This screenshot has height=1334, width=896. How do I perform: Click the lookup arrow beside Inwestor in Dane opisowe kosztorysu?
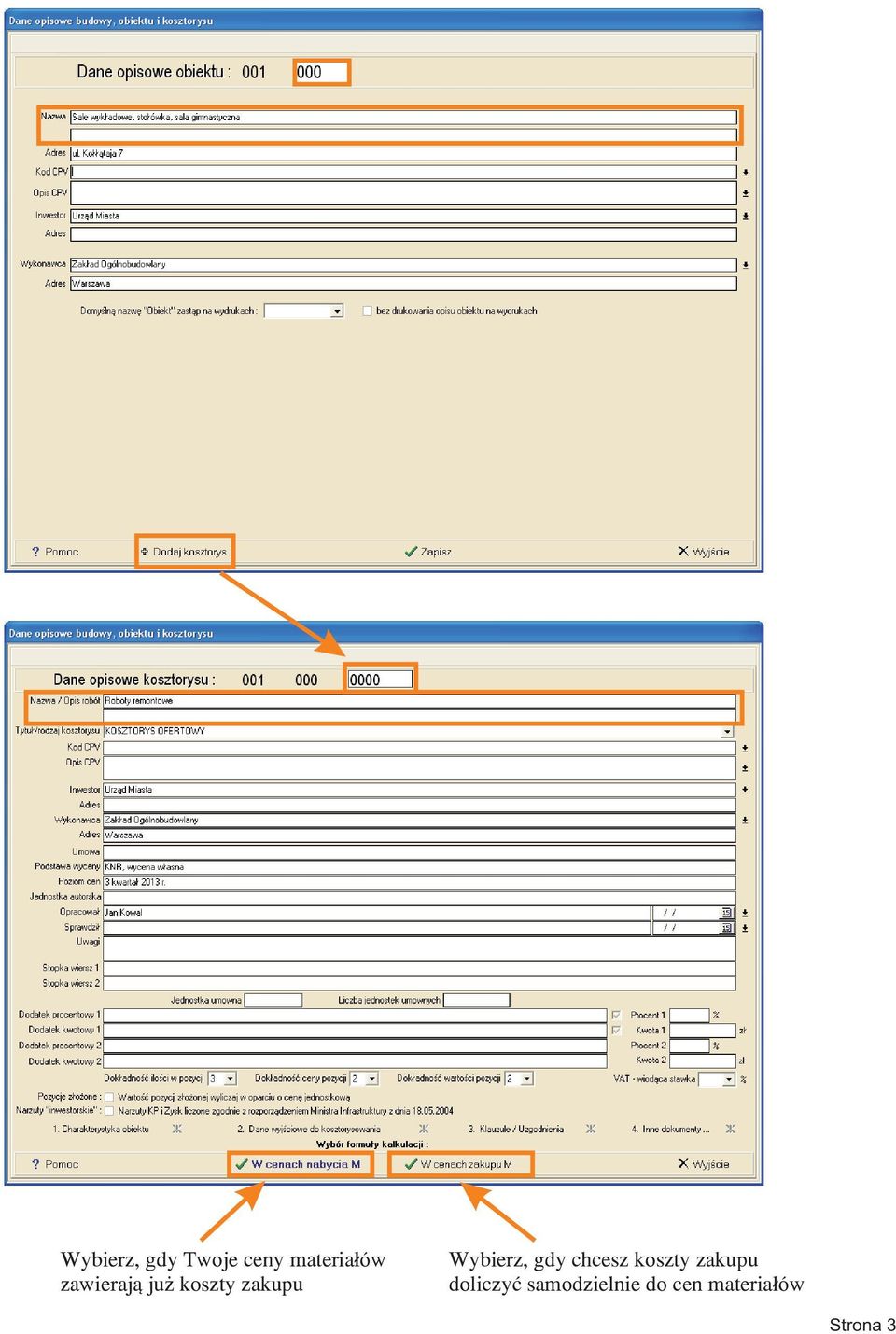[x=745, y=790]
